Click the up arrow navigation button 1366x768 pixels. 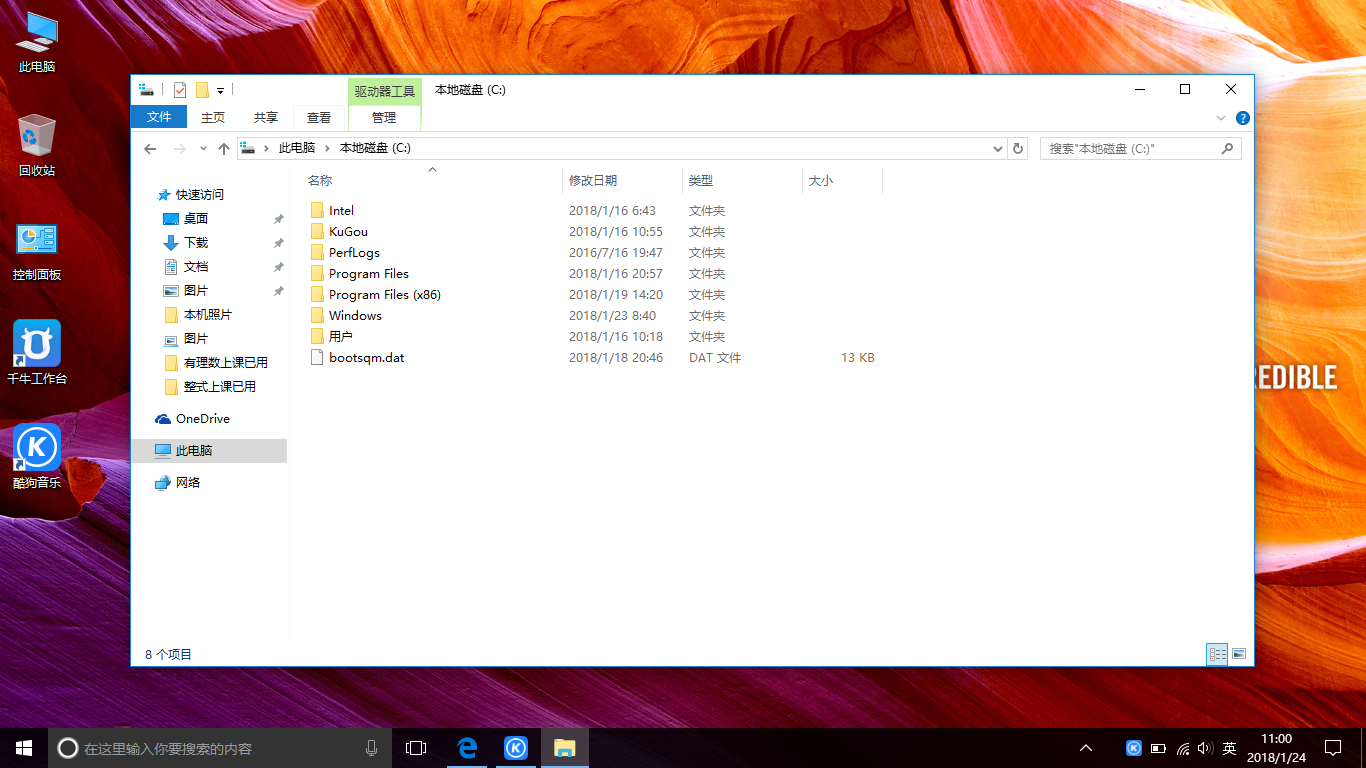[224, 148]
